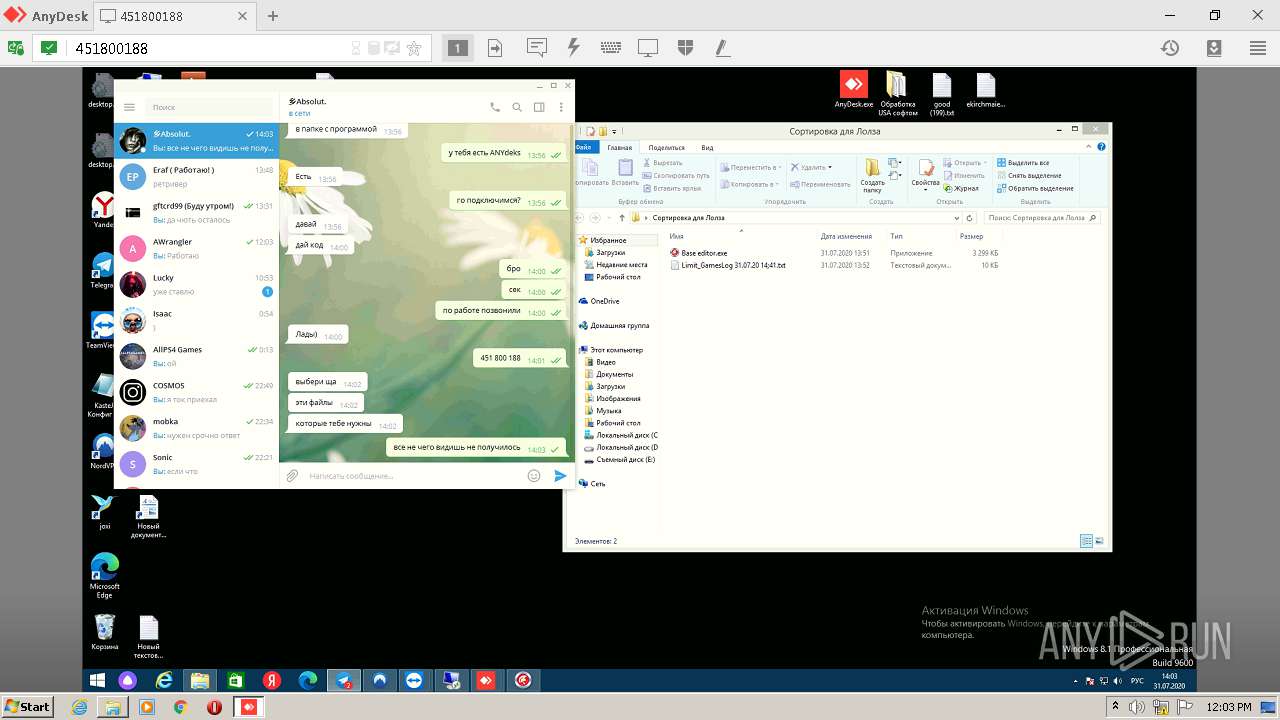Activate the AnyDesk whiteboard pencil icon
This screenshot has width=1280, height=720.
pyautogui.click(x=721, y=48)
